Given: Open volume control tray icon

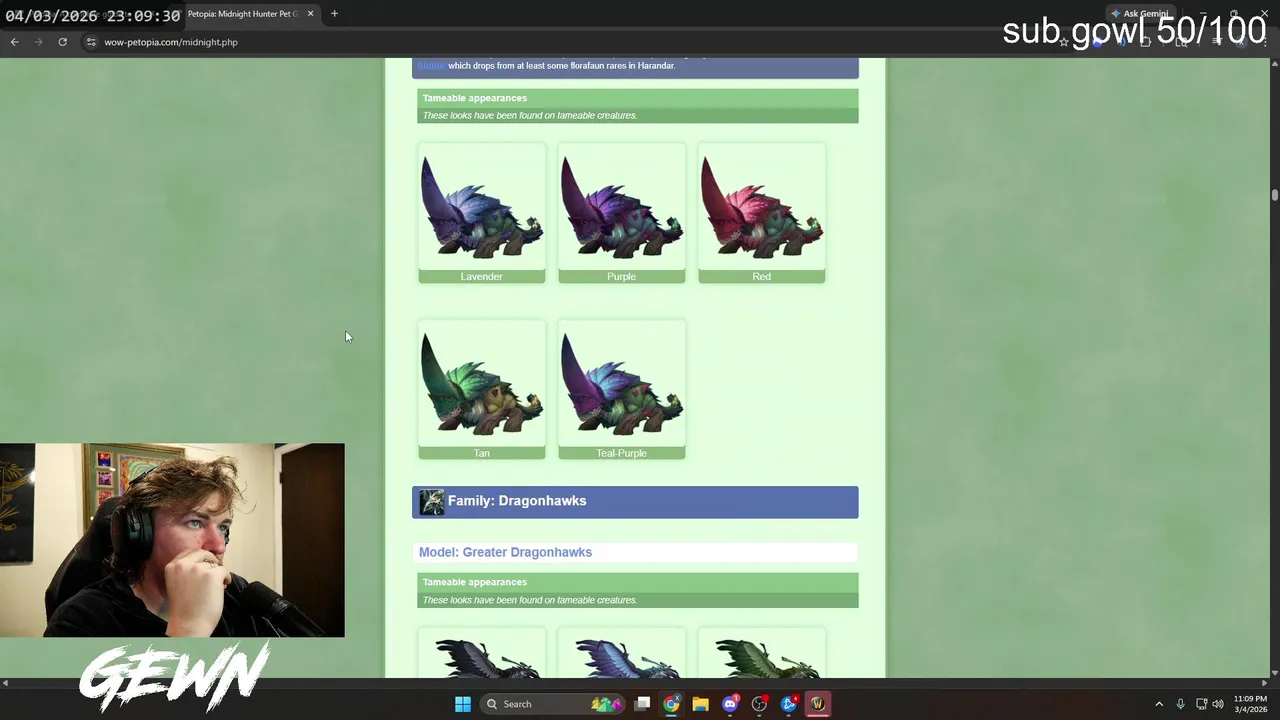Looking at the screenshot, I should click(x=1218, y=704).
